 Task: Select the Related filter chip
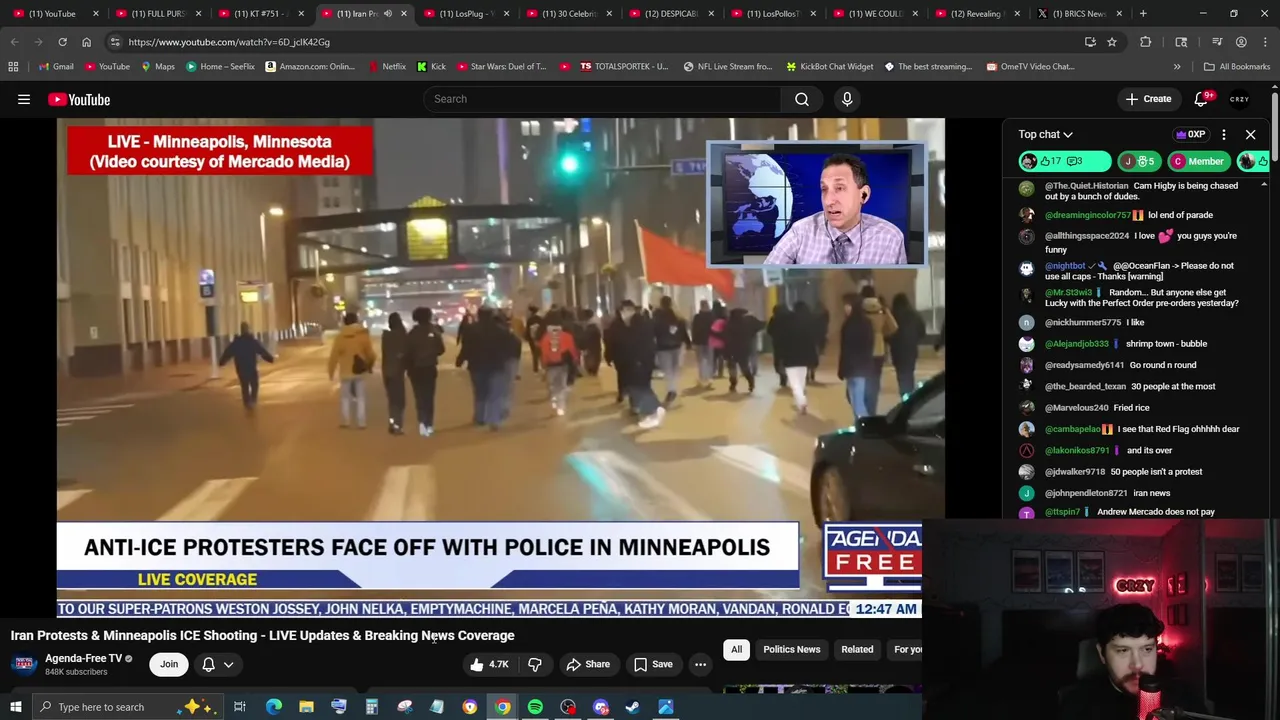pos(857,649)
